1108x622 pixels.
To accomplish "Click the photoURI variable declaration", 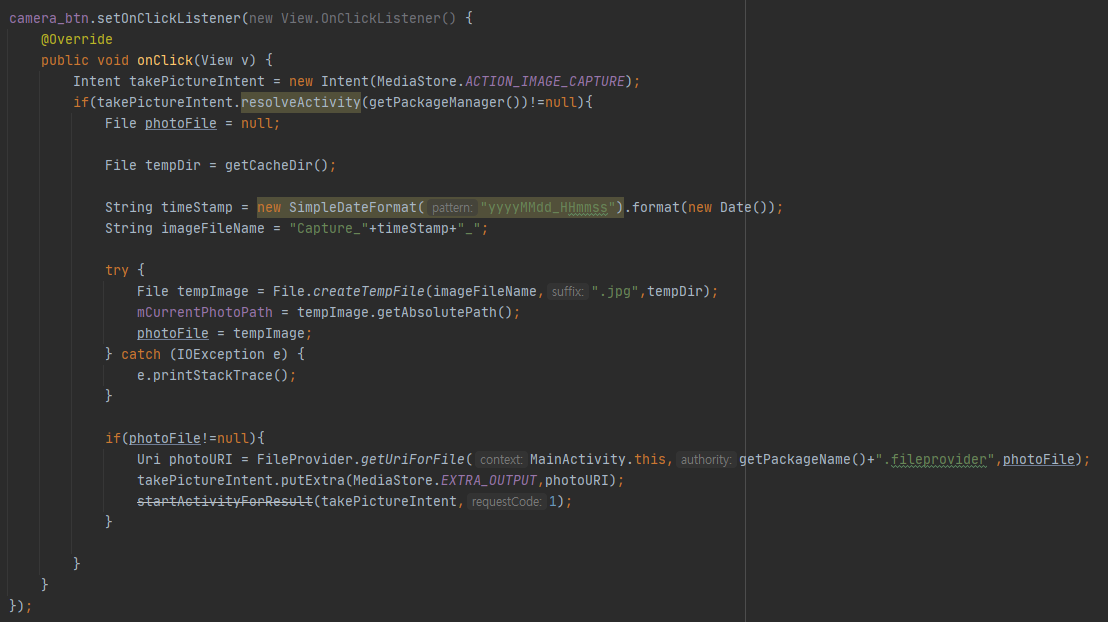I will [201, 459].
